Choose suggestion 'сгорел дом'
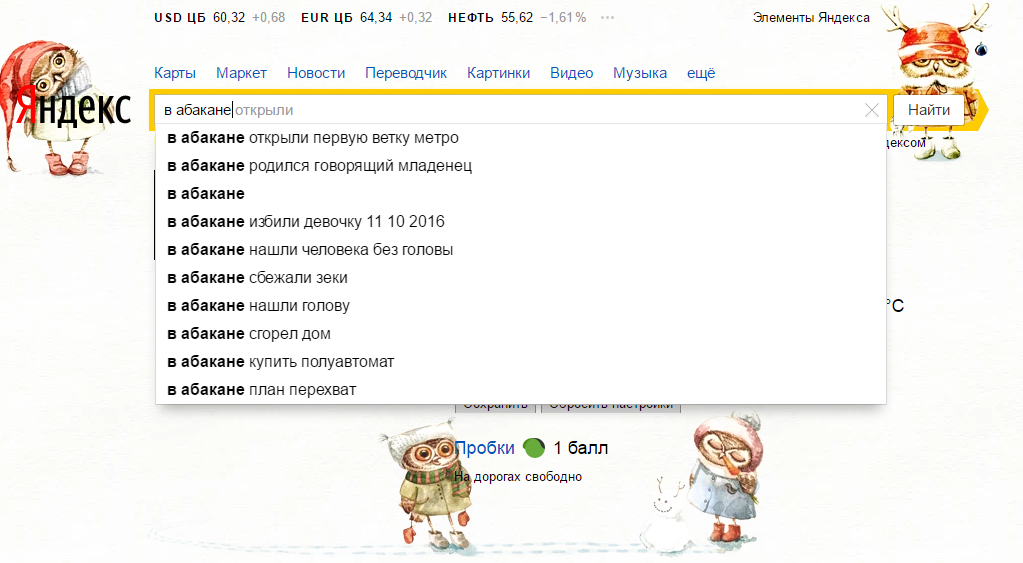The image size is (1023, 563). (x=521, y=334)
